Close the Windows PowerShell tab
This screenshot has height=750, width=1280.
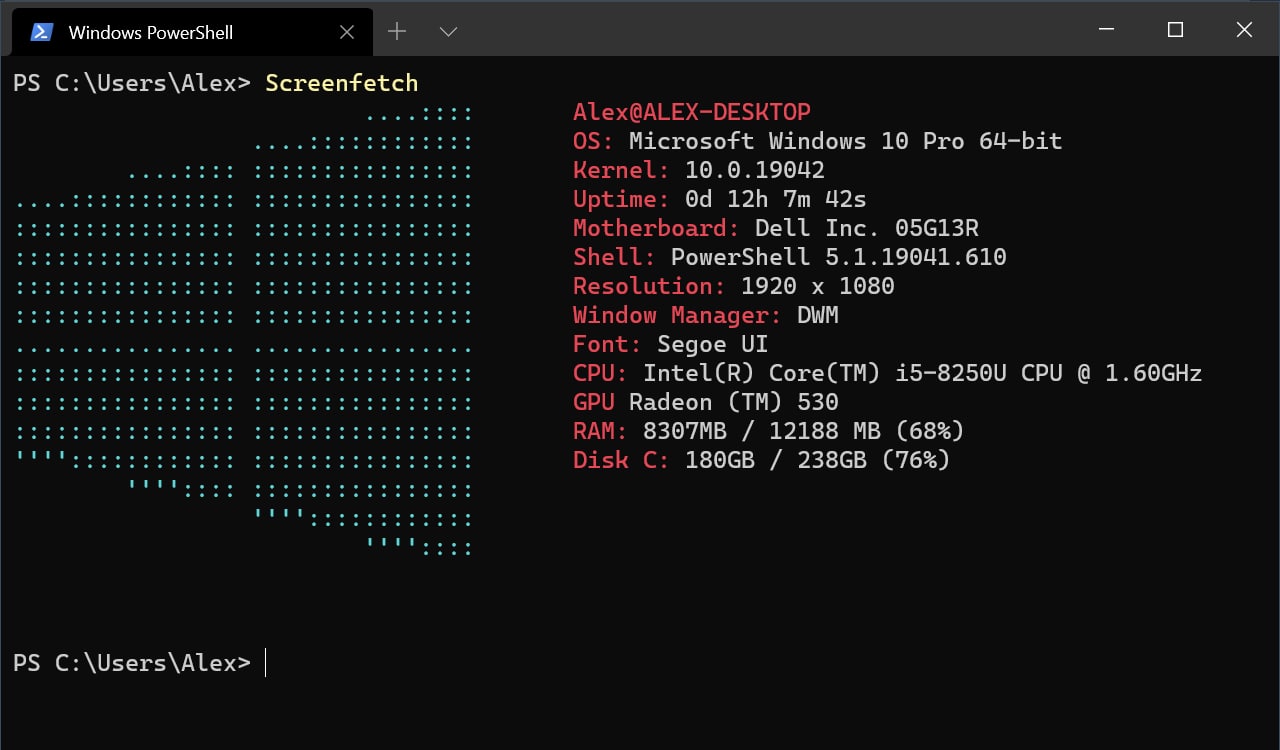point(347,32)
